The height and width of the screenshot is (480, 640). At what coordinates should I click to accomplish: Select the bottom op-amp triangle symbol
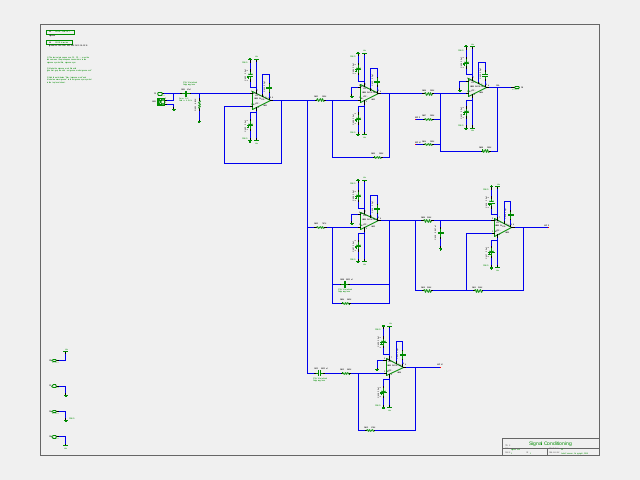[x=395, y=367]
